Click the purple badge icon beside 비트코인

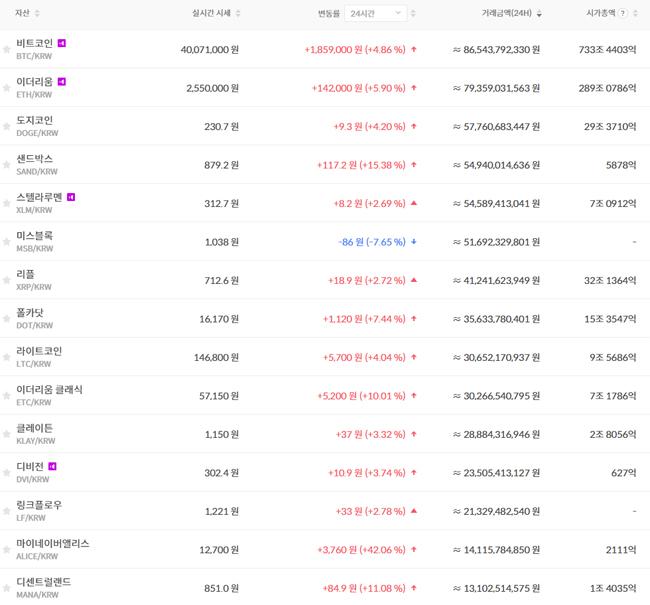[x=62, y=43]
